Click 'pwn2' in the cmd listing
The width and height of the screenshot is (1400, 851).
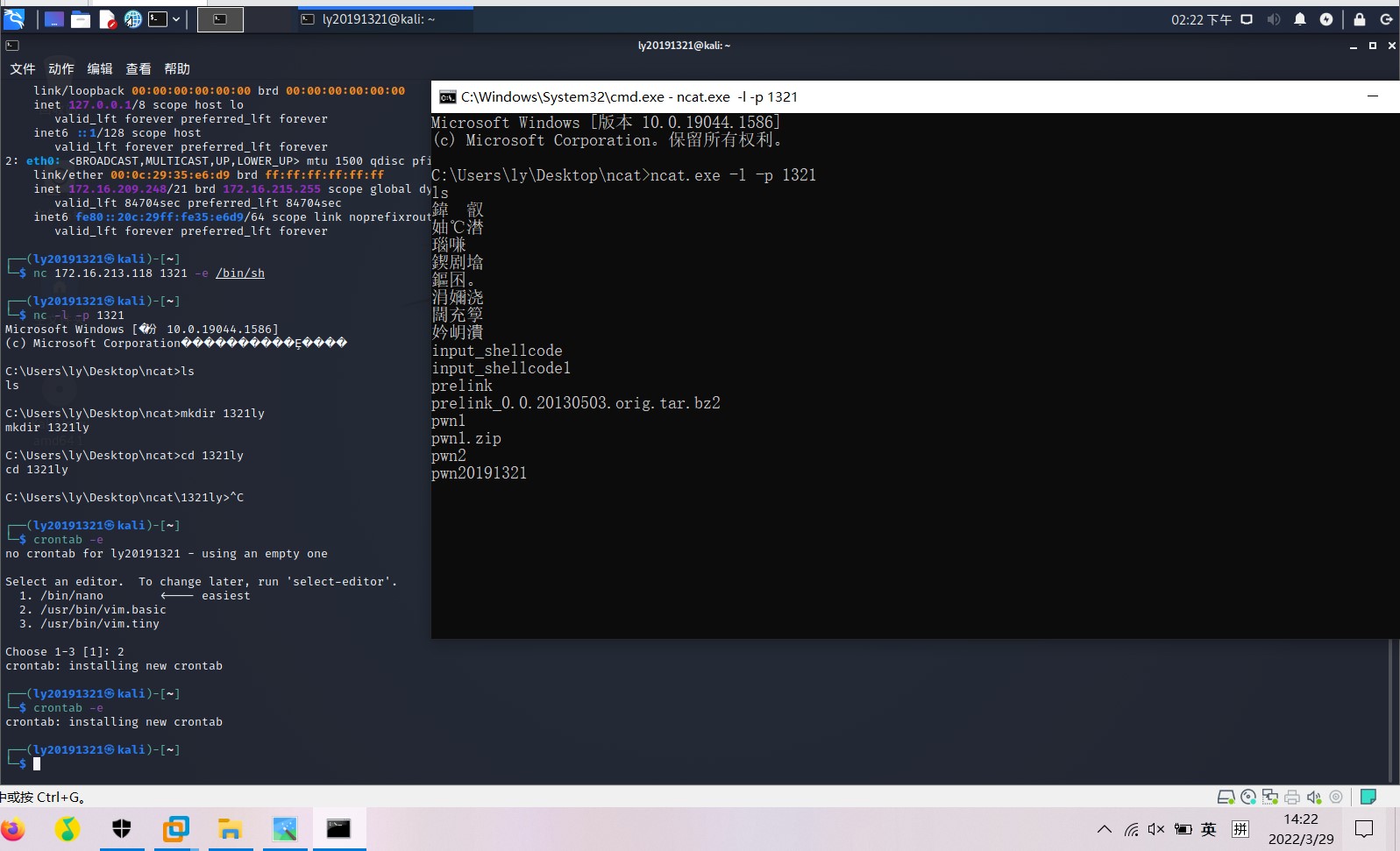point(449,456)
